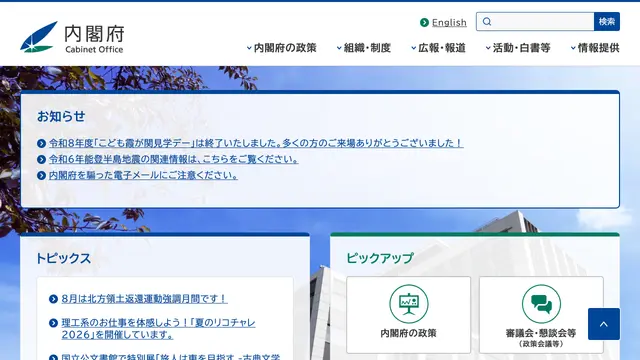Image resolution: width=640 pixels, height=360 pixels.
Task: Open the 活動・白書等 navigation menu
Action: click(x=518, y=48)
